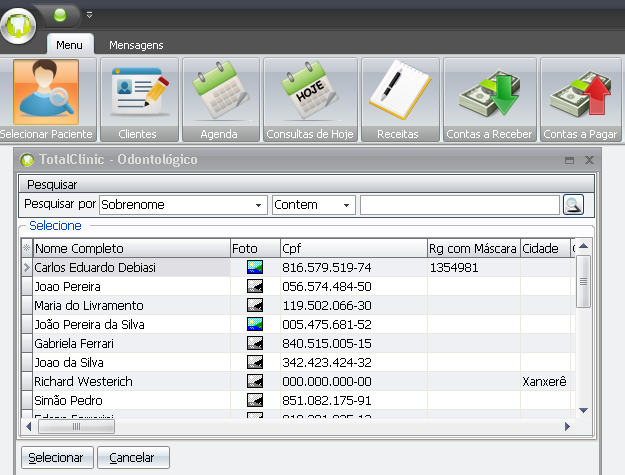Click the Cancelar button
625x475 pixels.
tap(133, 457)
